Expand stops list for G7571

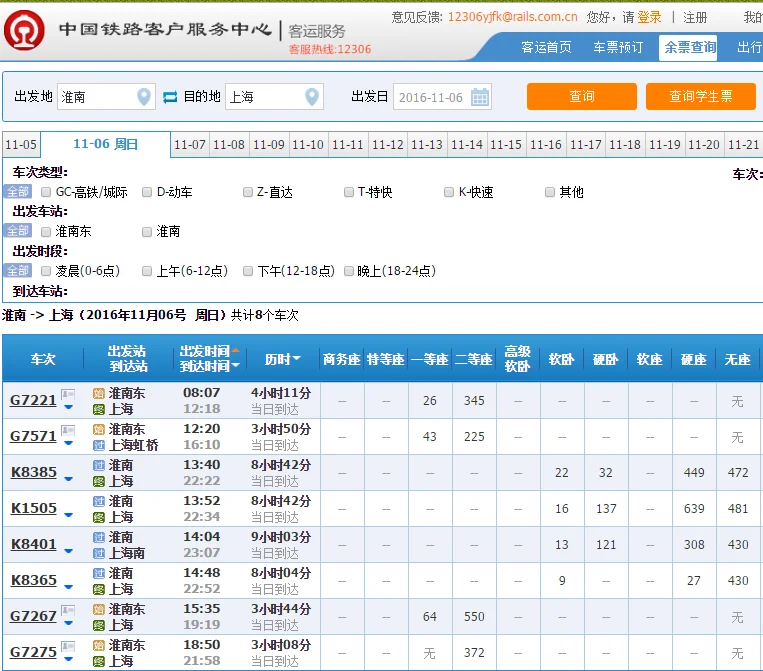69,443
